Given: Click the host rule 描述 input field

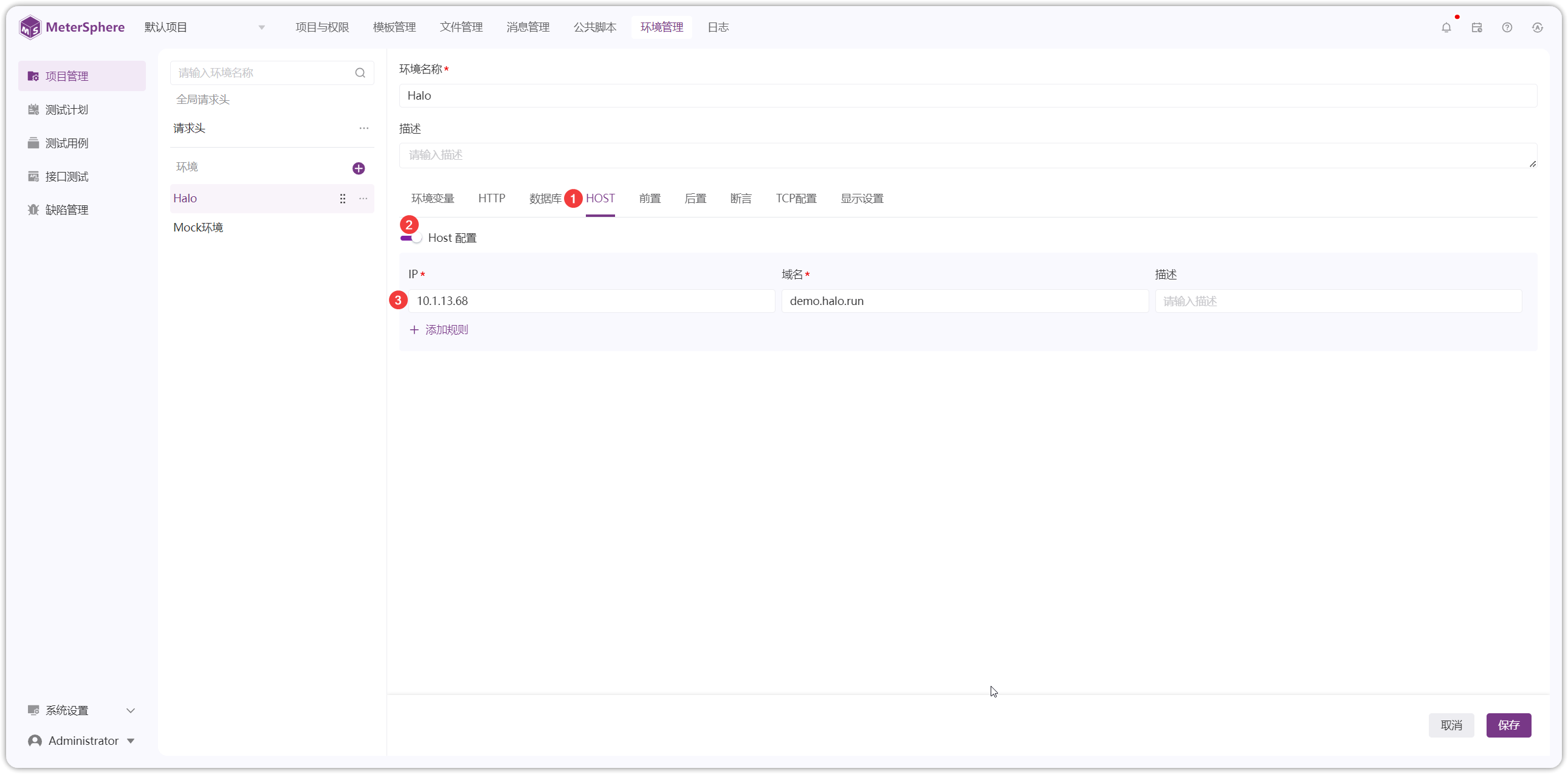Looking at the screenshot, I should pyautogui.click(x=1338, y=301).
